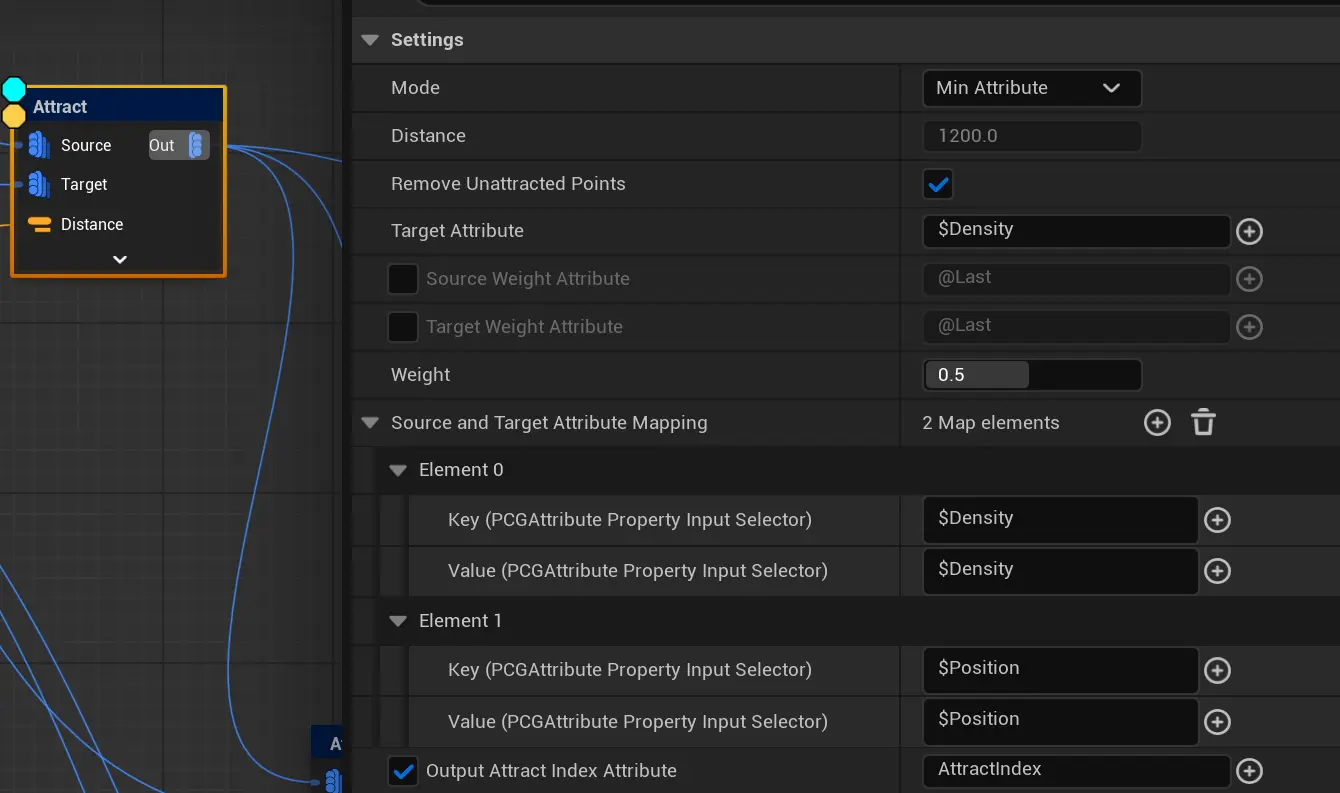Collapse Element 0 mapping entry
This screenshot has width=1340, height=793.
point(398,470)
